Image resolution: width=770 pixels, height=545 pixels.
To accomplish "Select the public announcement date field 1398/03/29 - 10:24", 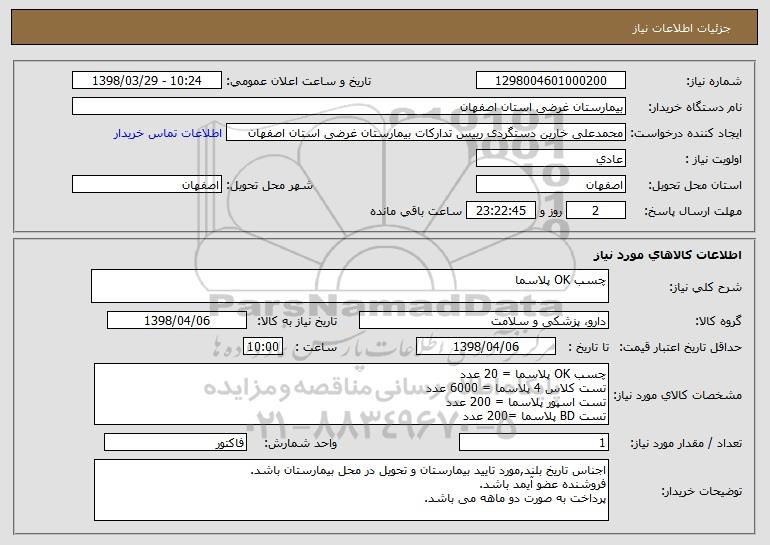I will coord(147,81).
